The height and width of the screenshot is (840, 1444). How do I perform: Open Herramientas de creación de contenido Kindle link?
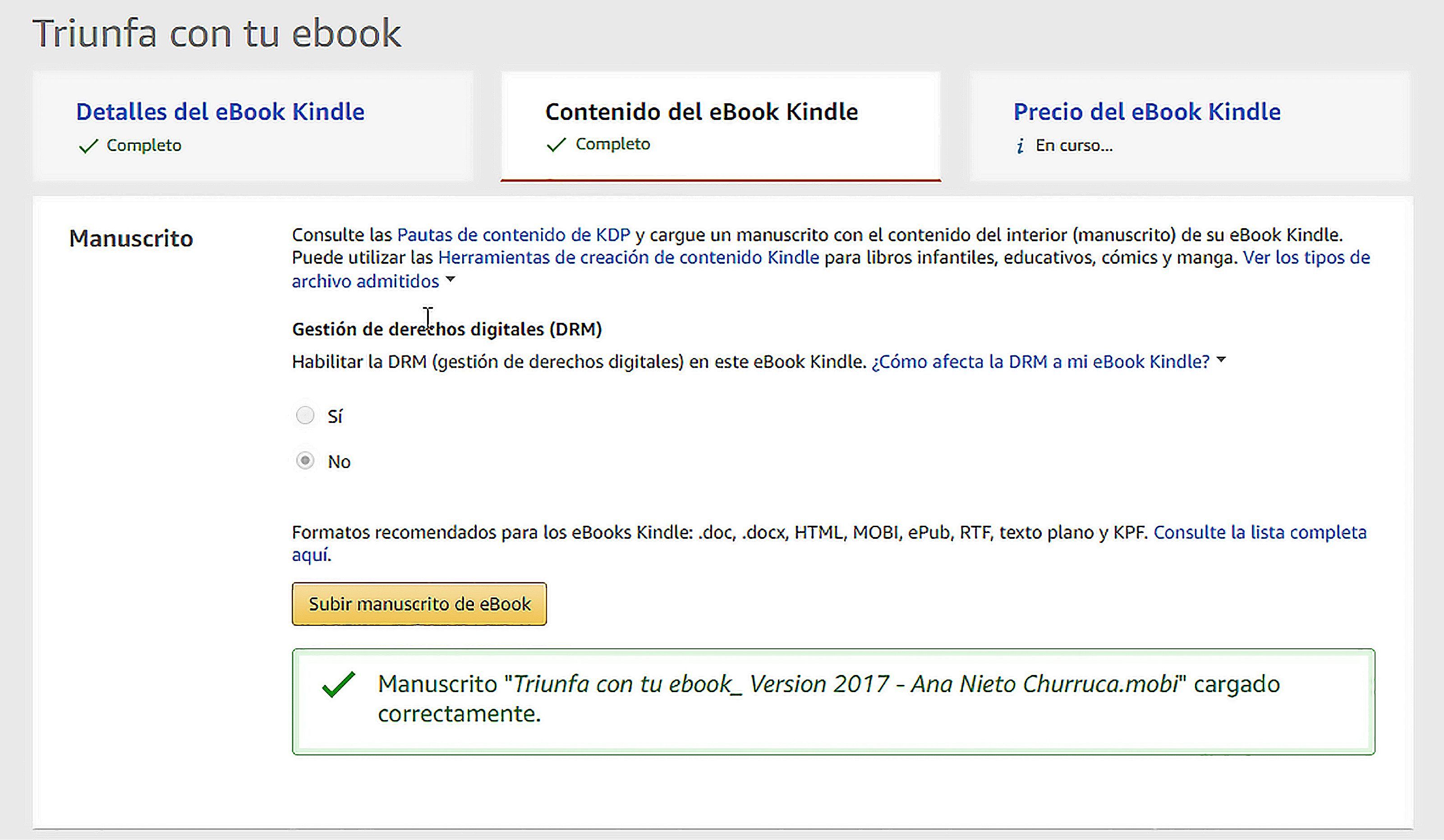coord(629,258)
